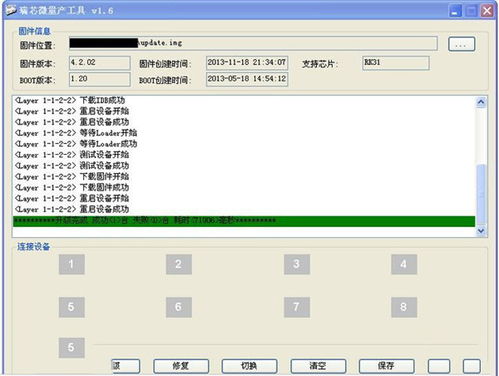Click the log scrollbar down arrow

pos(481,230)
